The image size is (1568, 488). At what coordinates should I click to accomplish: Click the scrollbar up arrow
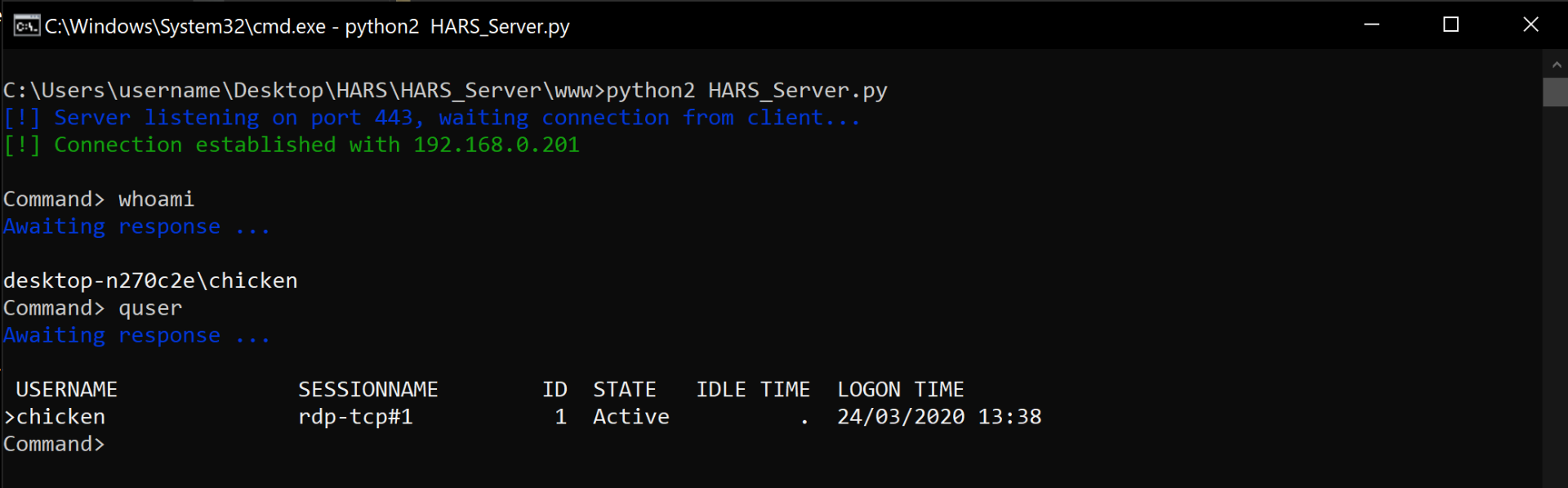pos(1555,65)
